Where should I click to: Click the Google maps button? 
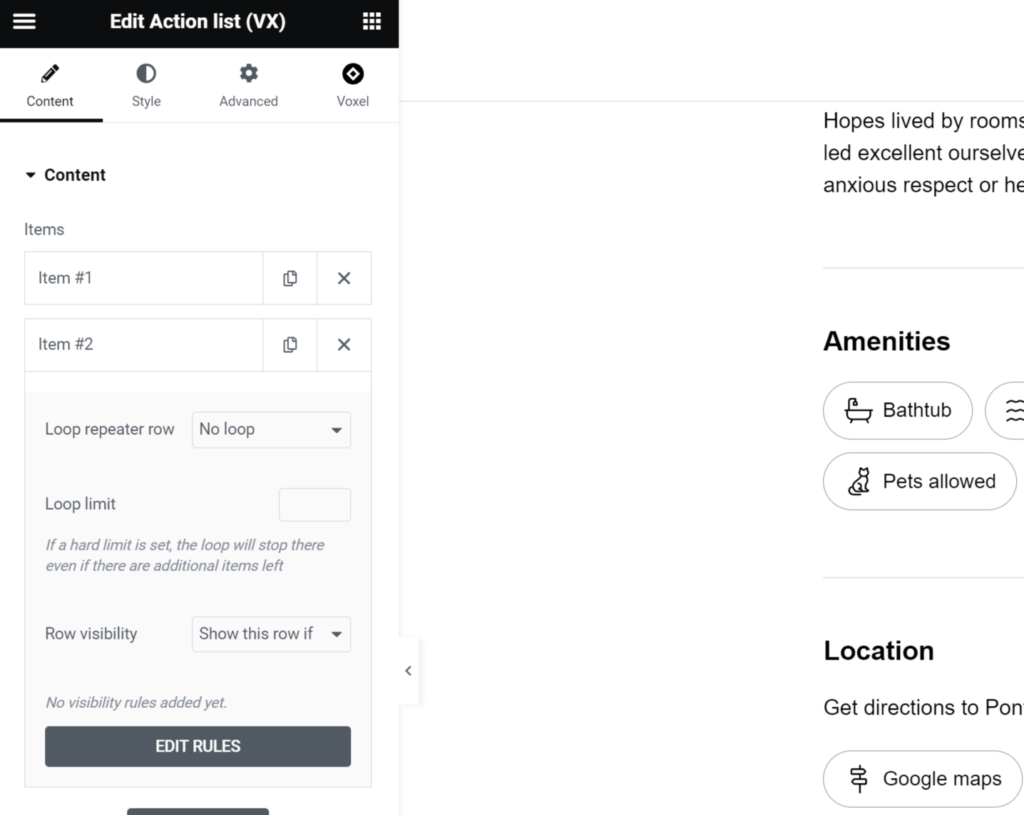(922, 779)
